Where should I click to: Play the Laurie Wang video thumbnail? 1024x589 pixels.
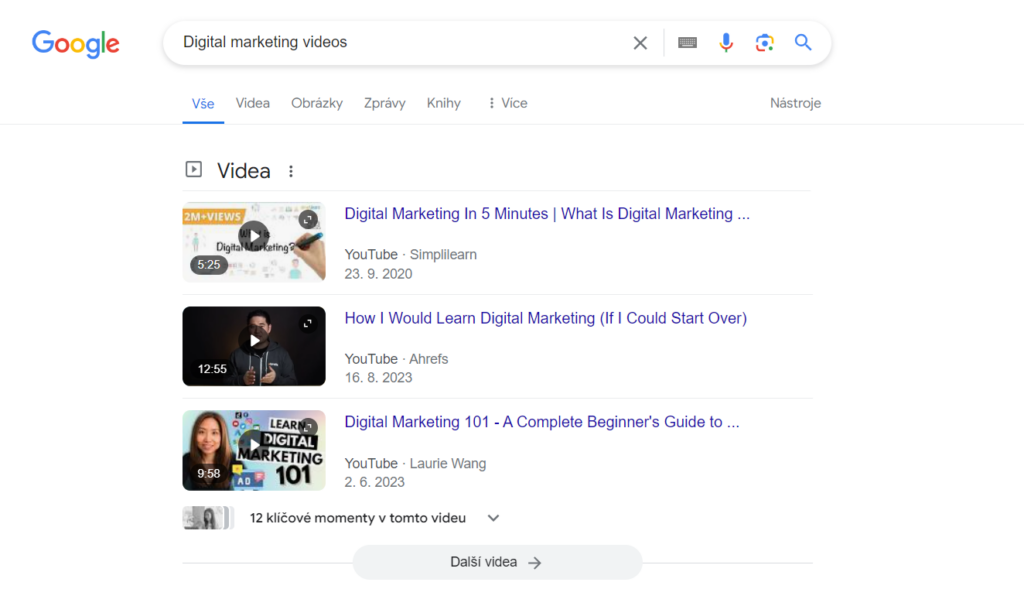click(253, 450)
